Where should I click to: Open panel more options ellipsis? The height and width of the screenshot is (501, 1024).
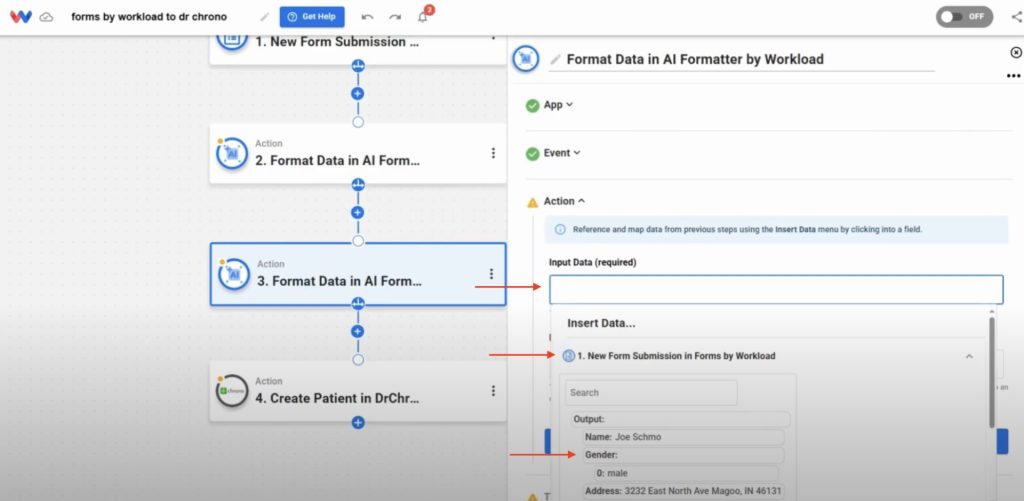tap(1014, 76)
